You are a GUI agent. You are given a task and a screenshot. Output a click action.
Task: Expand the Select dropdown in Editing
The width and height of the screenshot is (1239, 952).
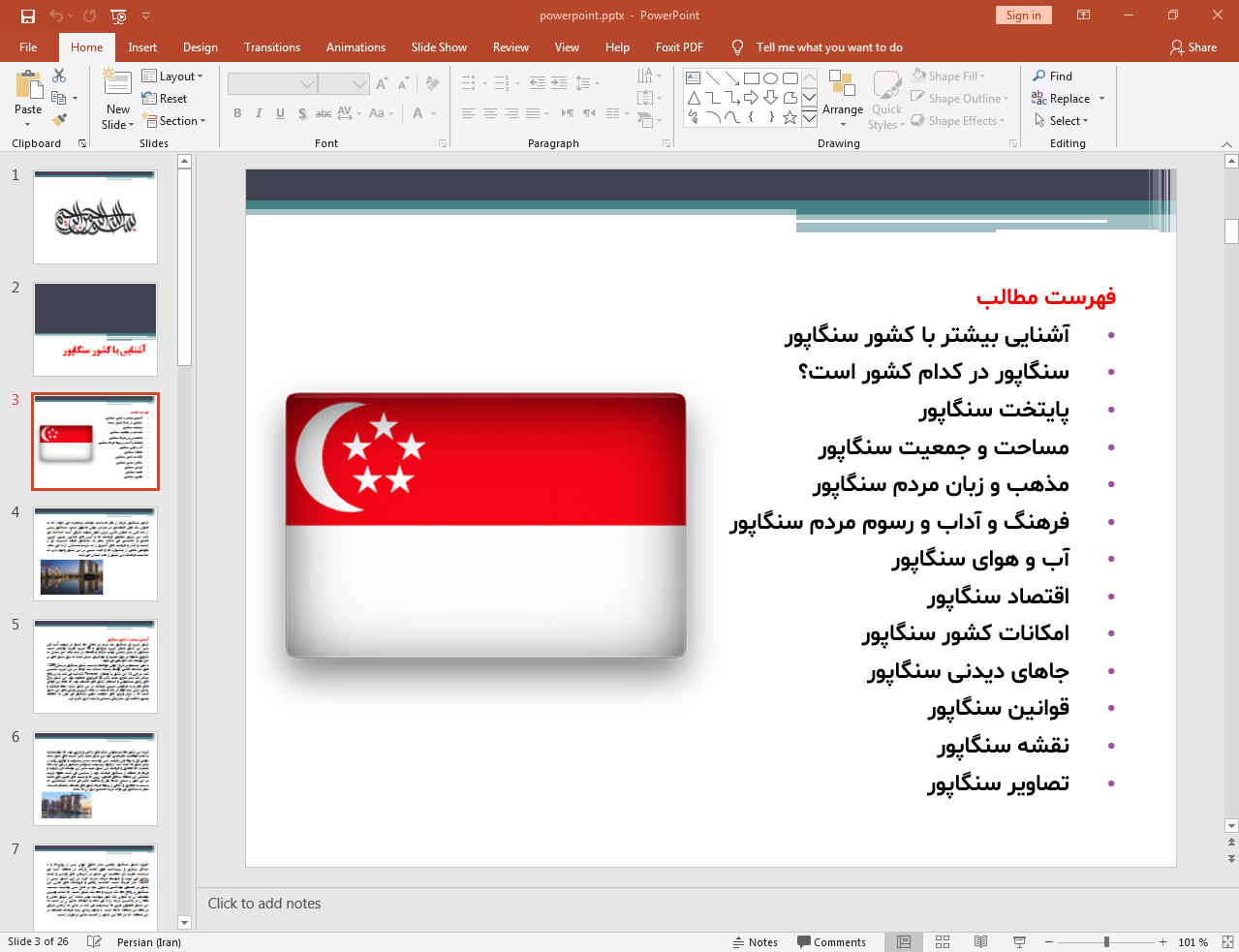[1062, 121]
